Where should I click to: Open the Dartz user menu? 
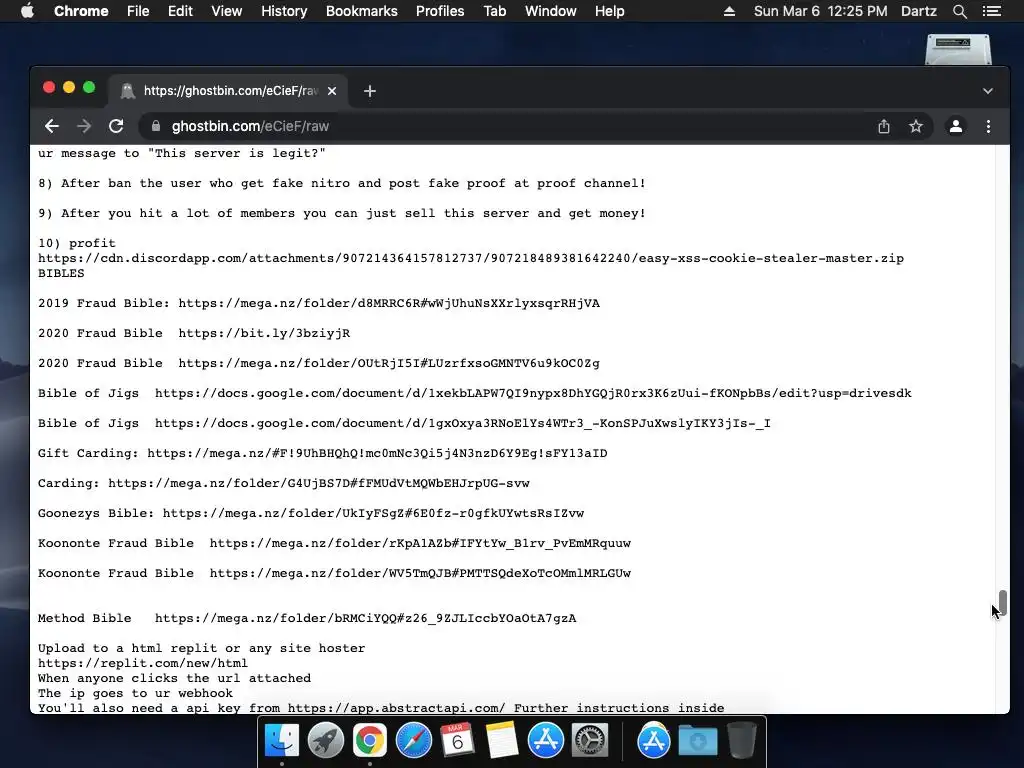(x=919, y=11)
